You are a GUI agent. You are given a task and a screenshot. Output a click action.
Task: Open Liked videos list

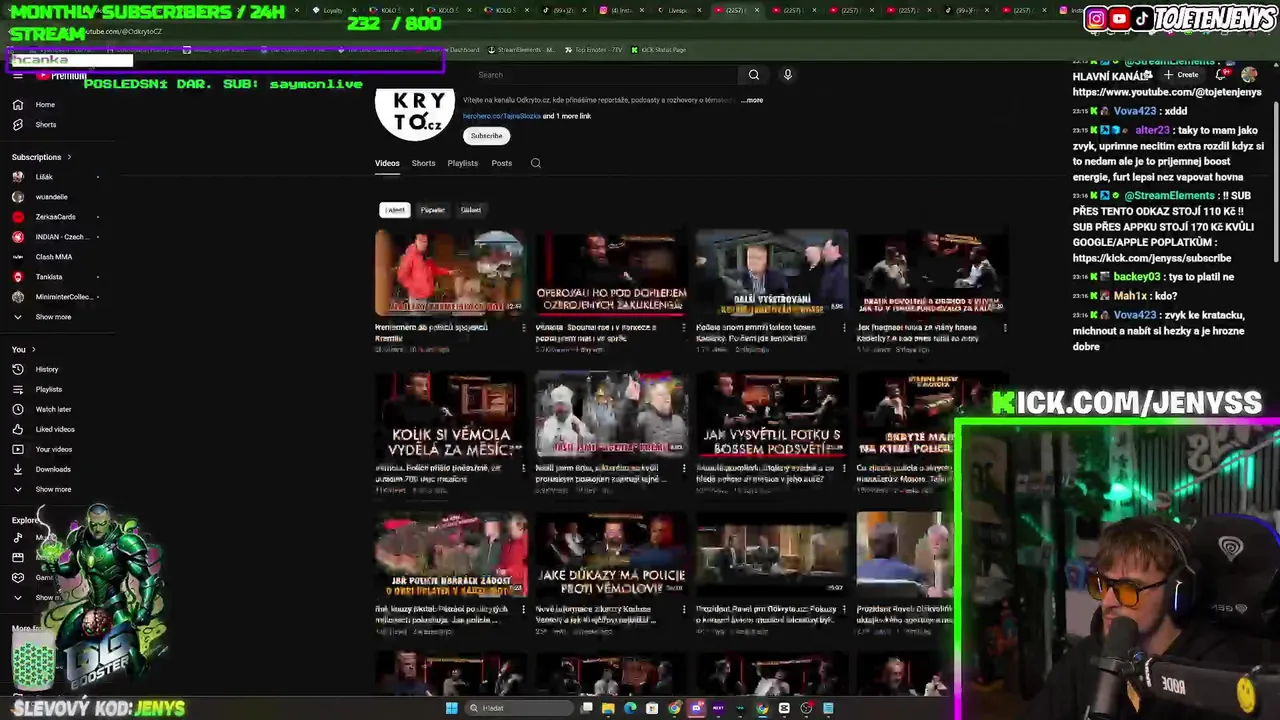pyautogui.click(x=55, y=430)
